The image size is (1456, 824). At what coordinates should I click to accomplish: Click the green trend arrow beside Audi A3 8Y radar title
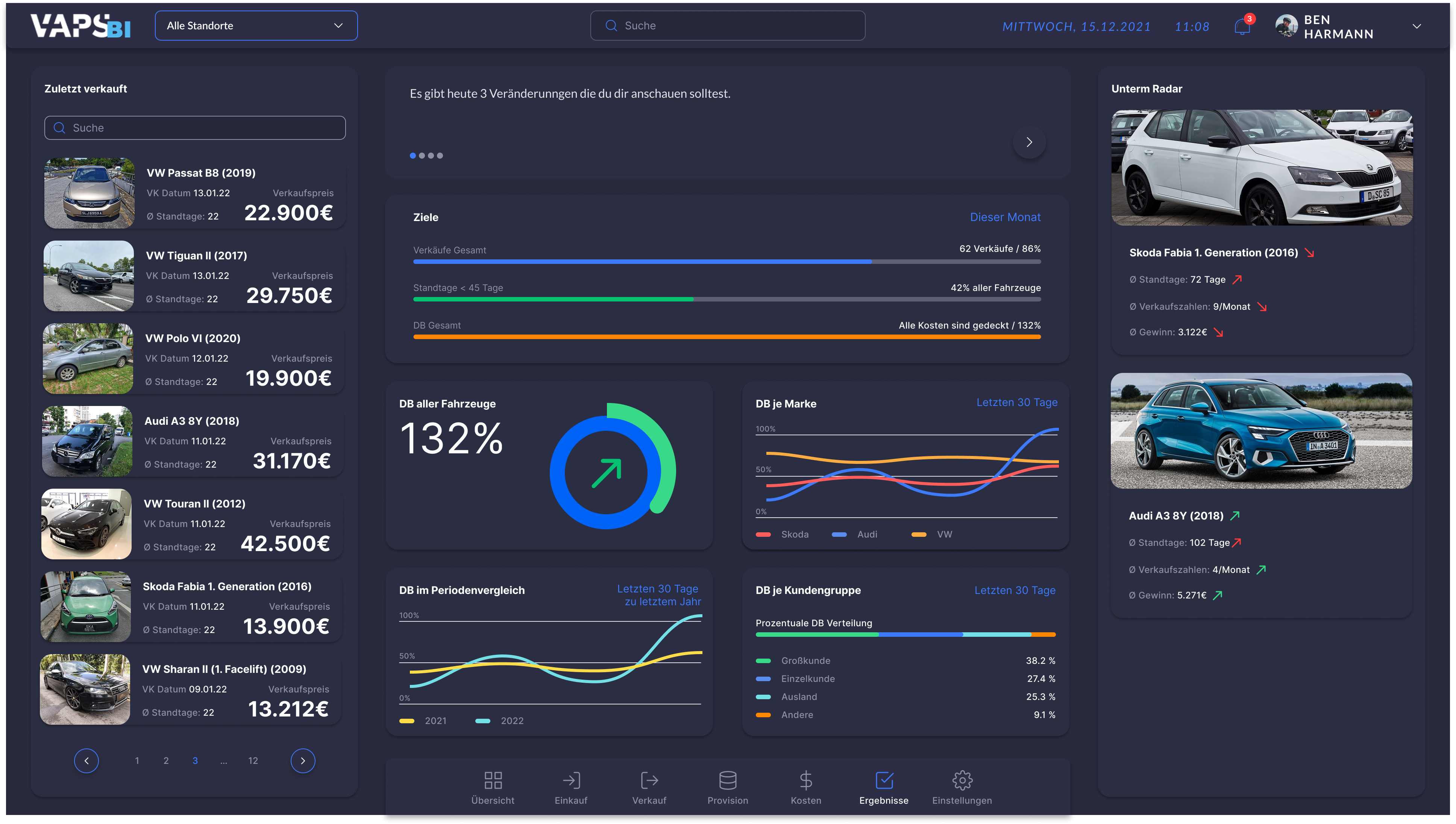tap(1235, 516)
